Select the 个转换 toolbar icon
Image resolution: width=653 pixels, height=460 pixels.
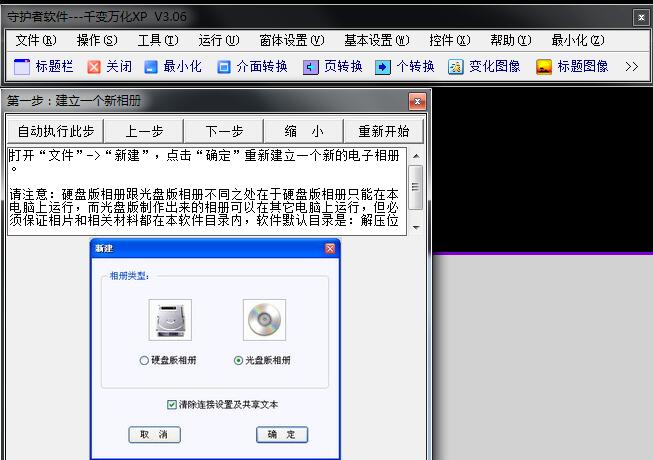pos(383,67)
